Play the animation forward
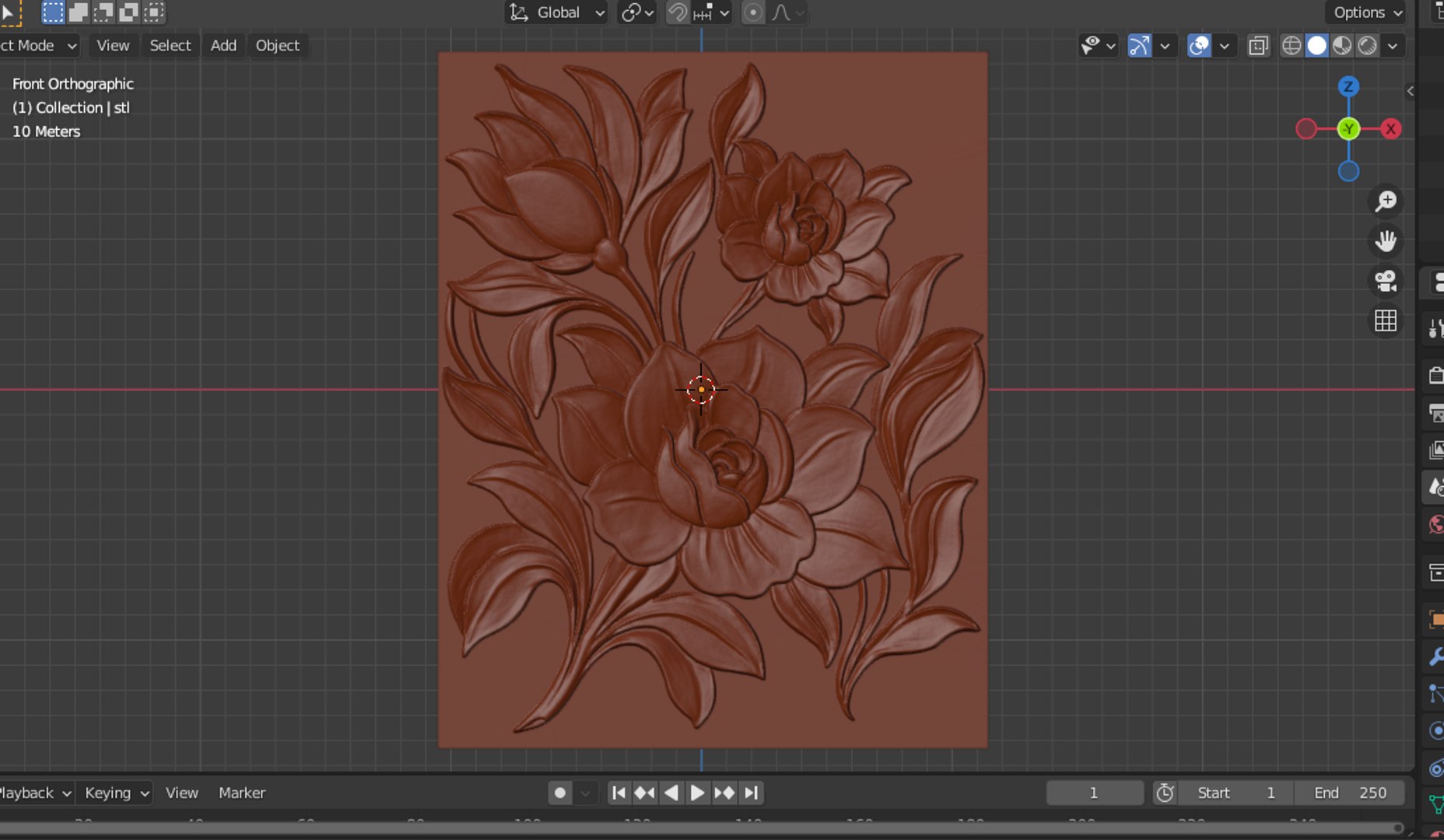 tap(698, 793)
